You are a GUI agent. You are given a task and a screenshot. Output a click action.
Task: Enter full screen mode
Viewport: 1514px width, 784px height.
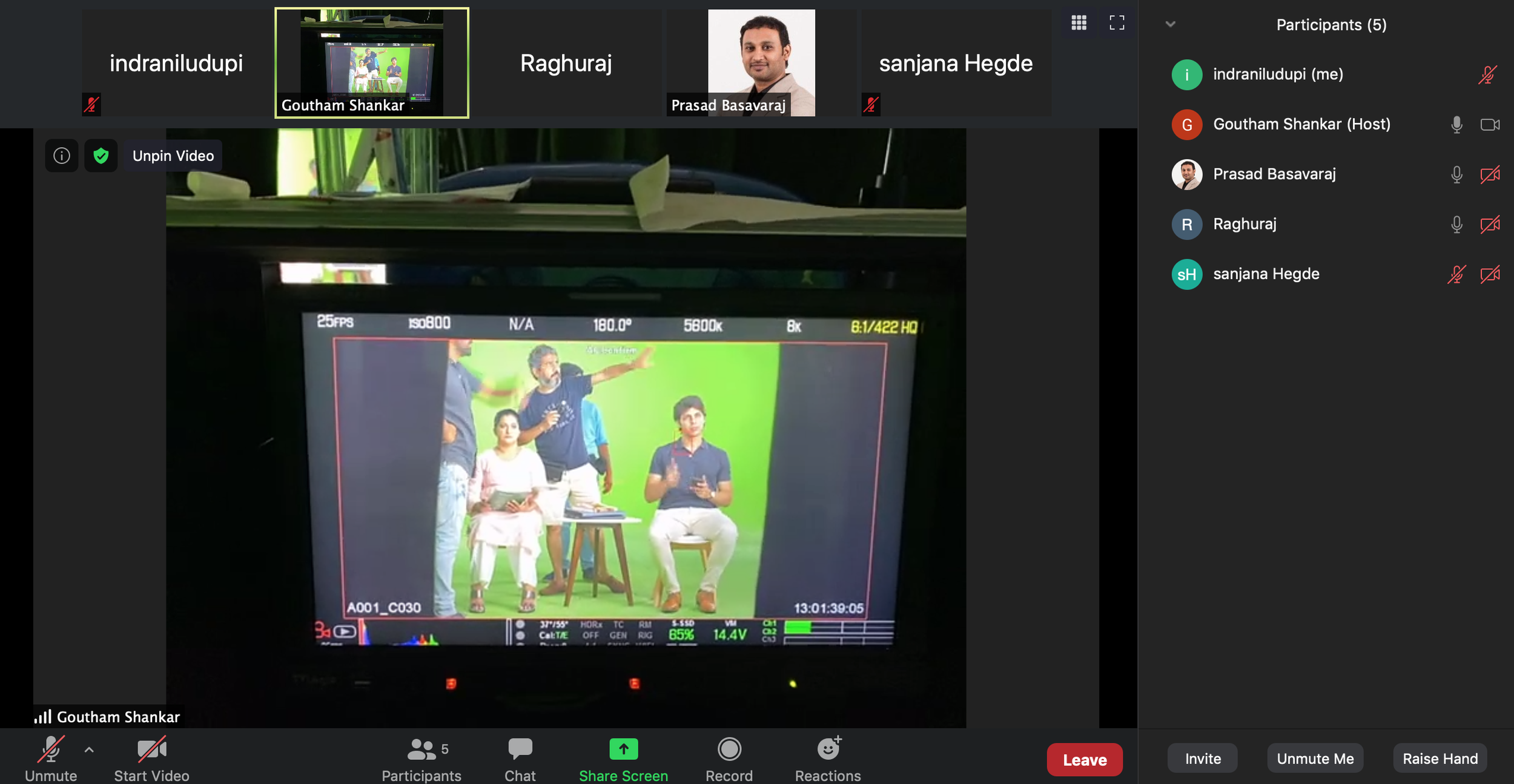coord(1117,23)
